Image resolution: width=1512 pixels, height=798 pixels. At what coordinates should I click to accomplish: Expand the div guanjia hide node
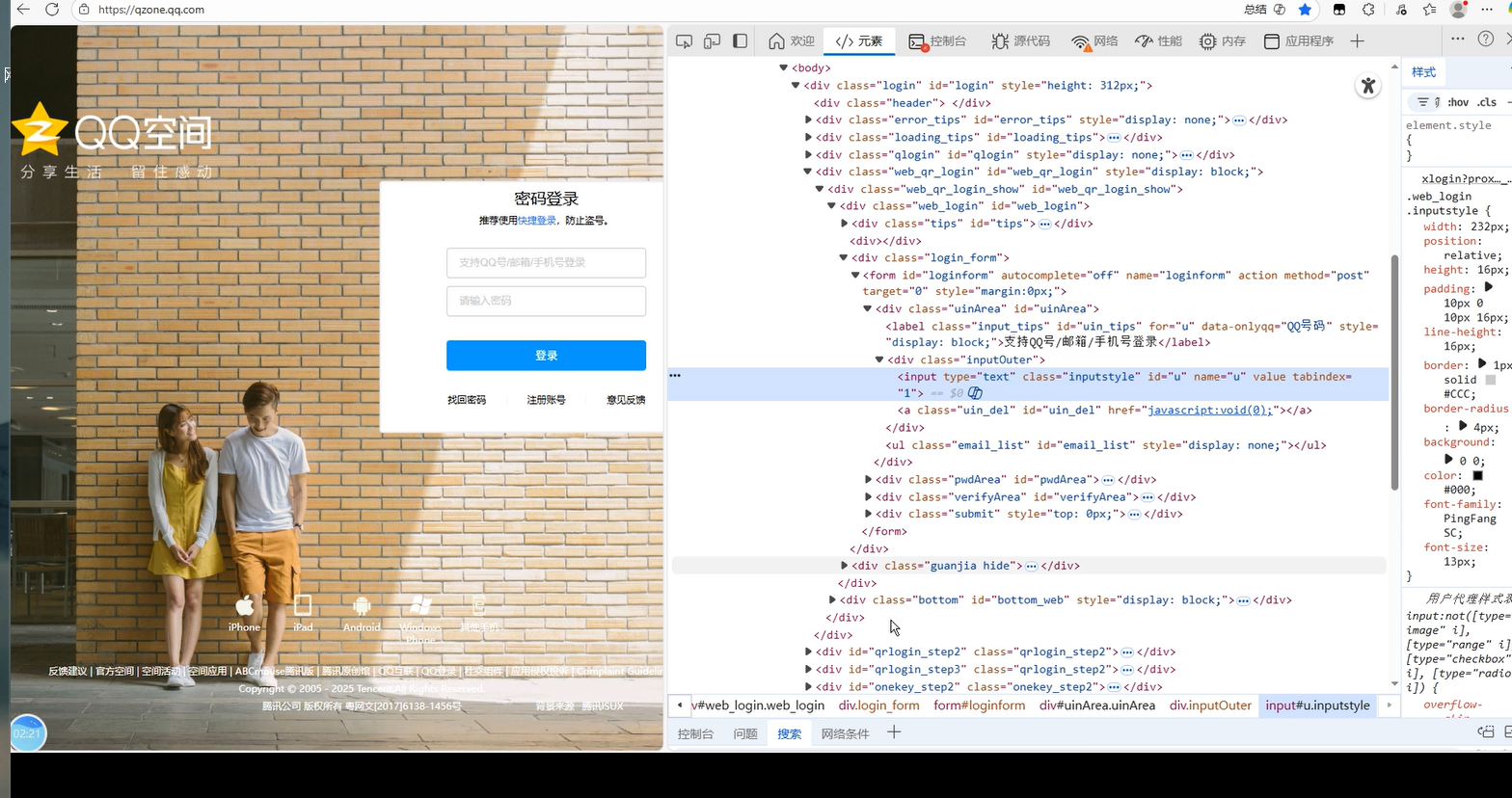845,566
